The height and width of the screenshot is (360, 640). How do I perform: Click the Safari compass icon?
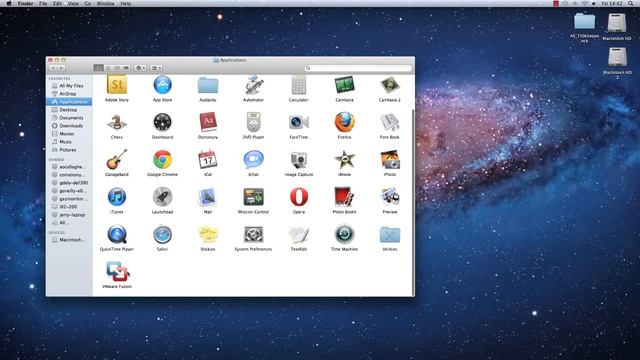pyautogui.click(x=162, y=234)
